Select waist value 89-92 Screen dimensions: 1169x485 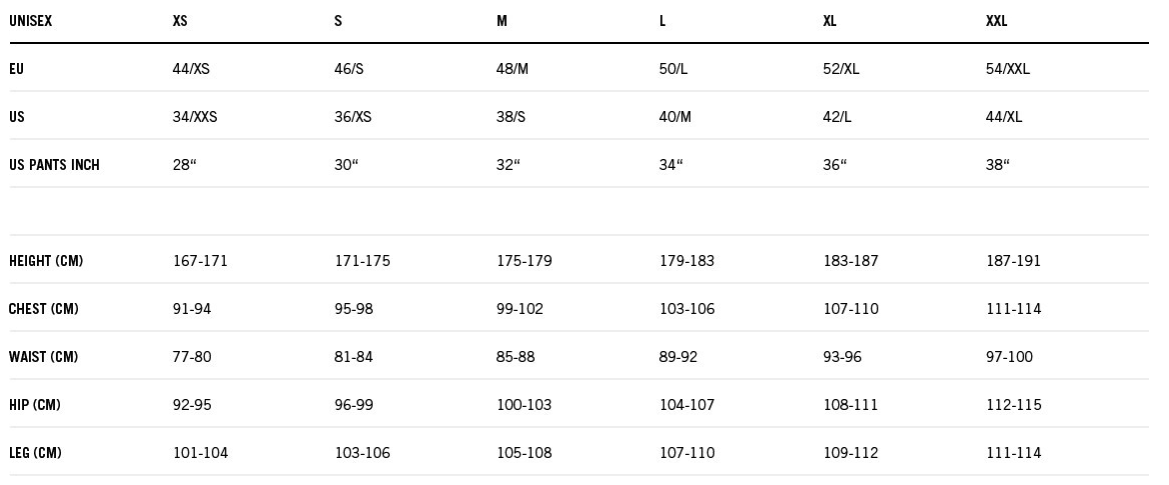tap(678, 357)
